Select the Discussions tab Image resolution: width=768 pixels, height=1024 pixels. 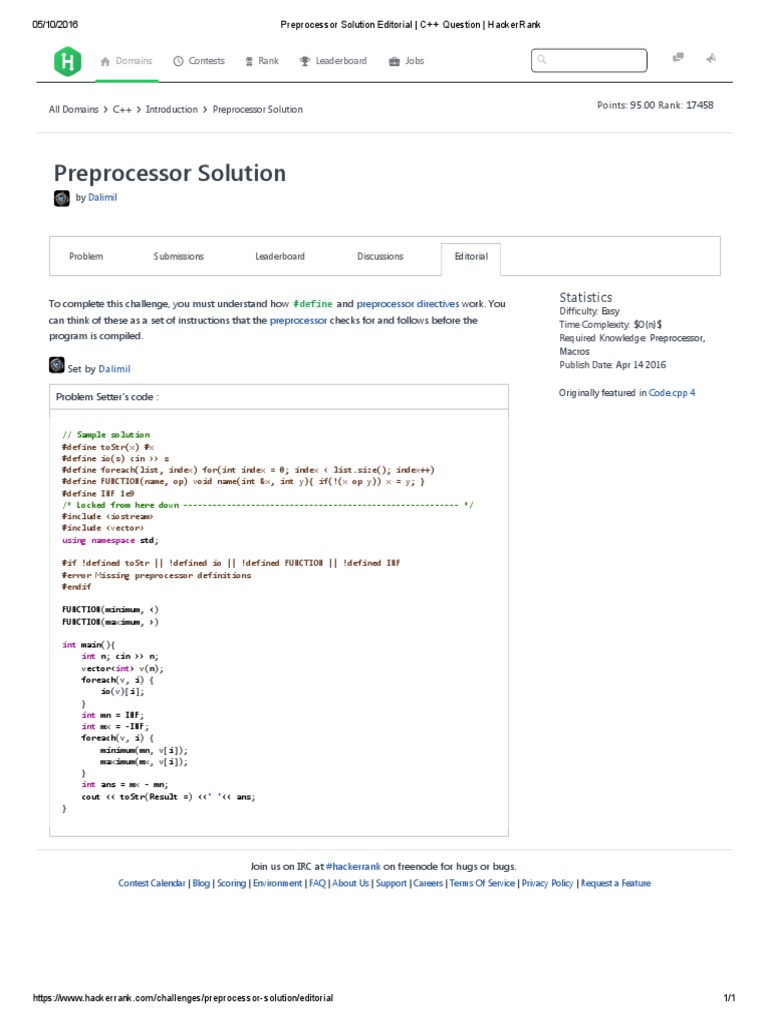380,256
